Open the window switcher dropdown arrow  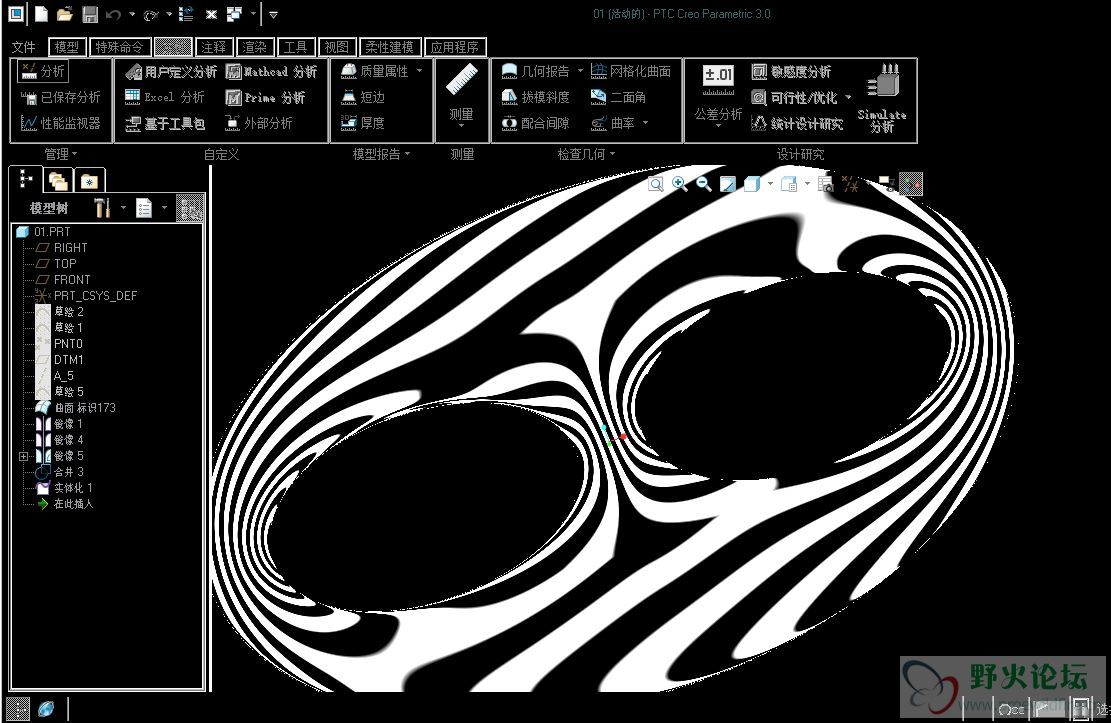(253, 14)
